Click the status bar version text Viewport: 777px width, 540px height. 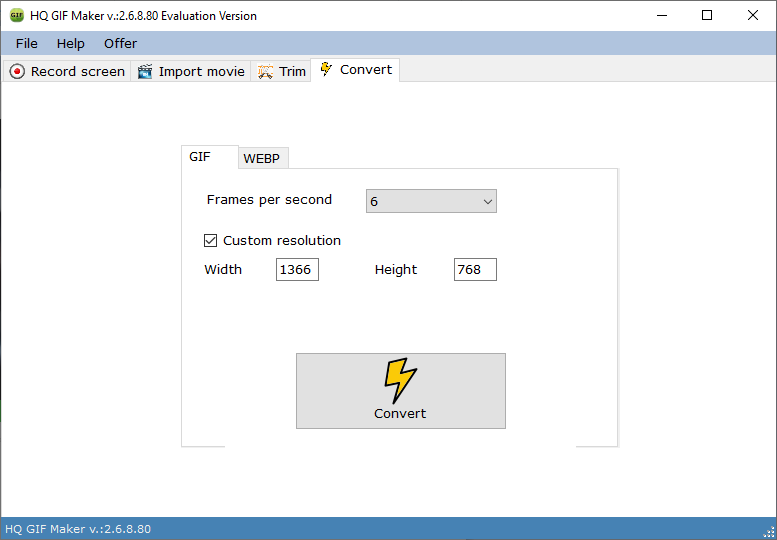point(78,529)
